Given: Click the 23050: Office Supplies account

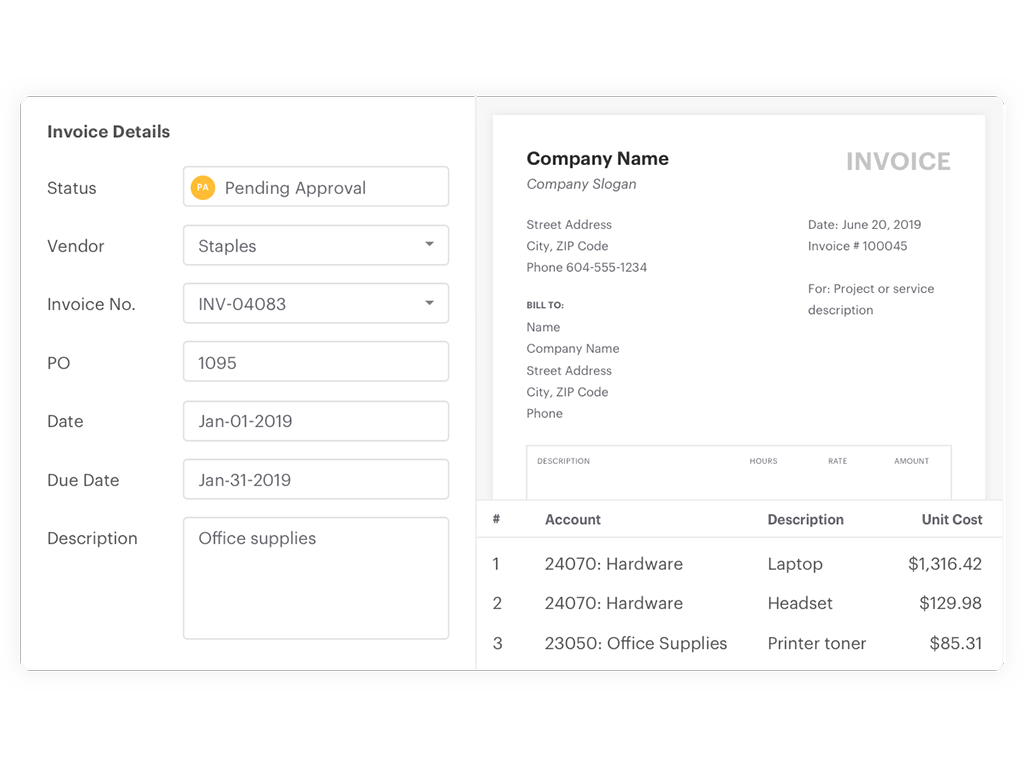Looking at the screenshot, I should 635,644.
